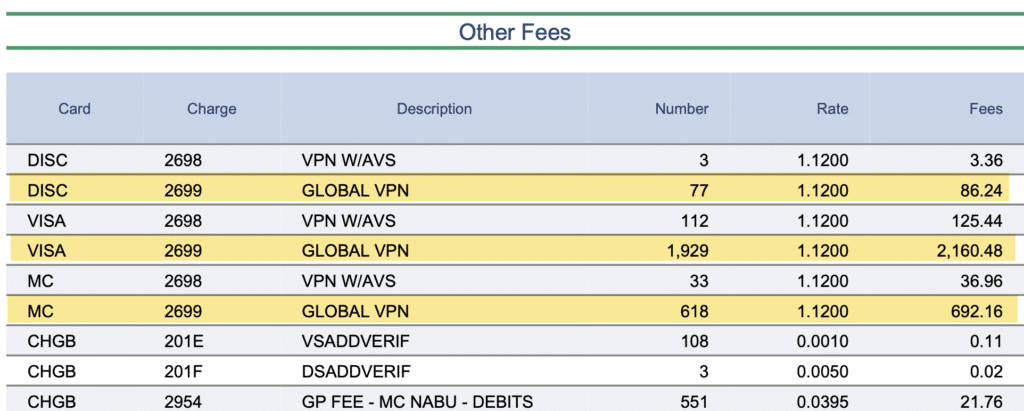Select the 618 number cell

tap(696, 311)
